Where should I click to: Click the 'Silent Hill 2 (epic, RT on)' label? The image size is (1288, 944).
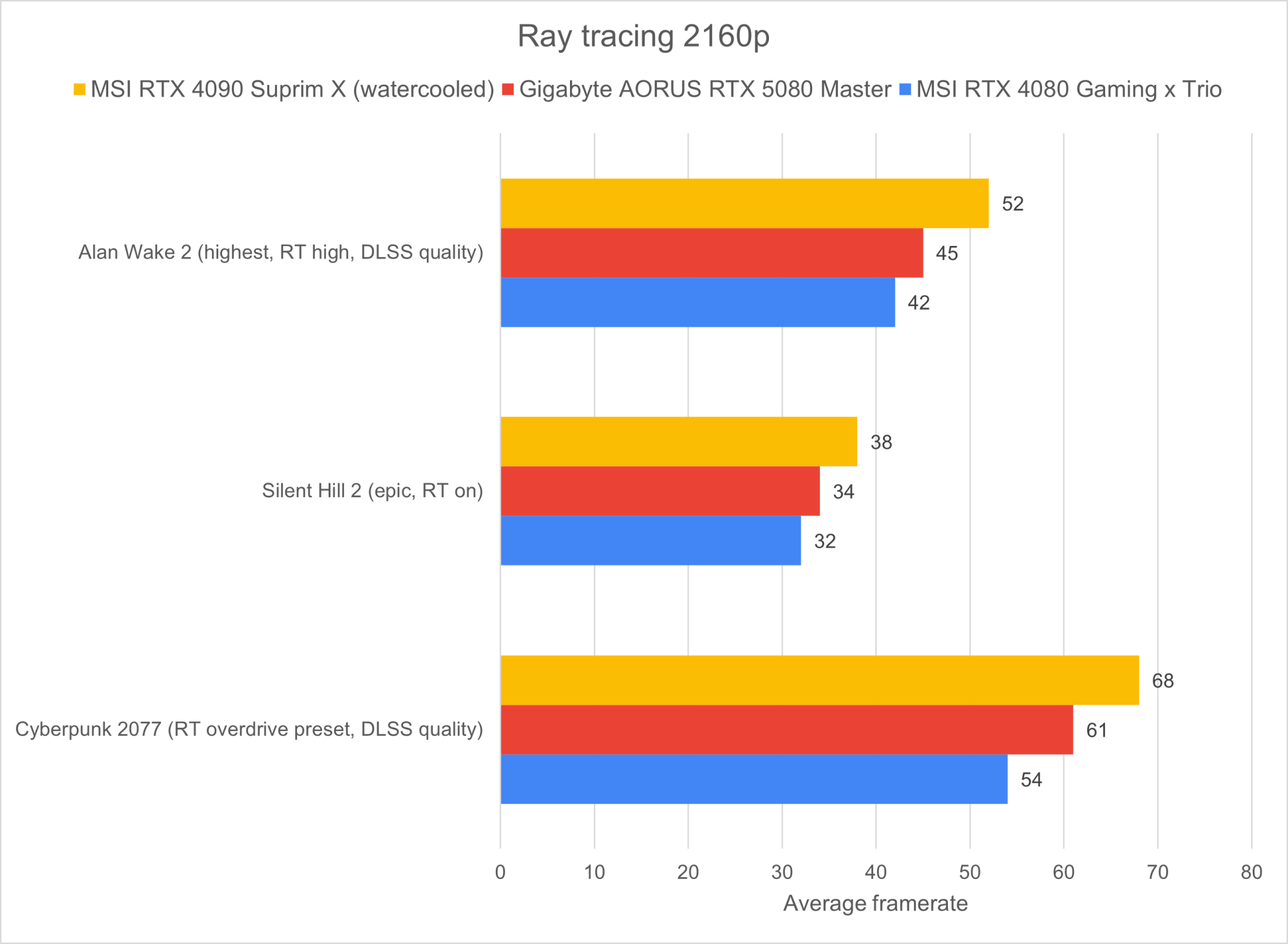[372, 491]
